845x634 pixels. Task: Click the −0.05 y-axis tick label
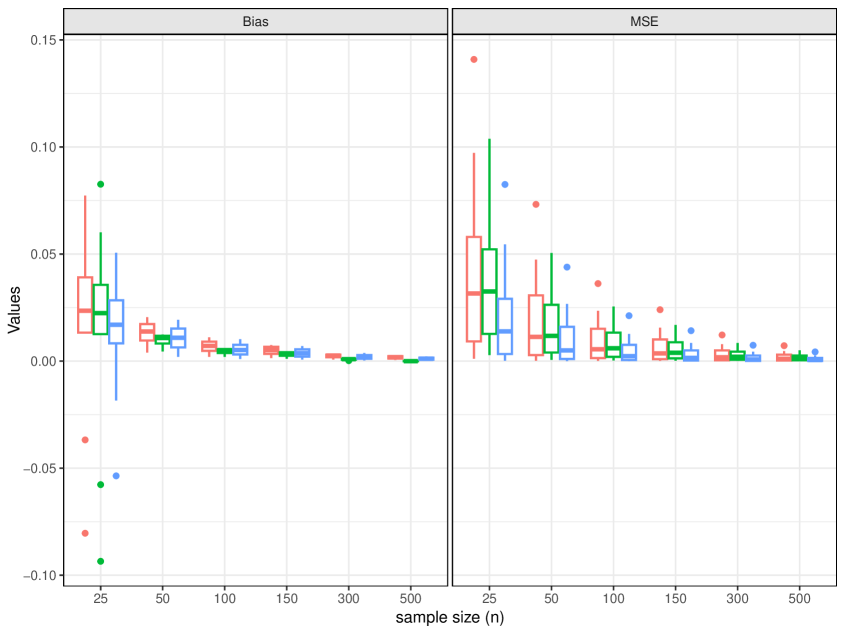(39, 468)
